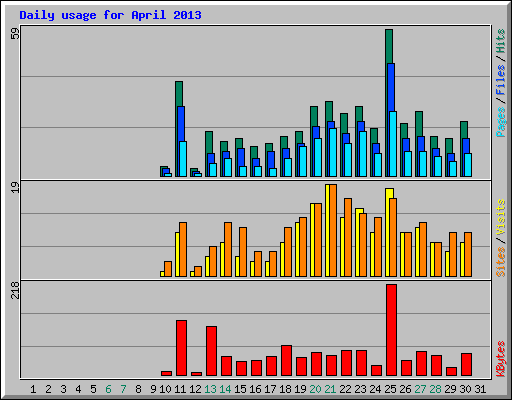Select the red KBytes bar for day 13
The height and width of the screenshot is (400, 512).
[211, 351]
